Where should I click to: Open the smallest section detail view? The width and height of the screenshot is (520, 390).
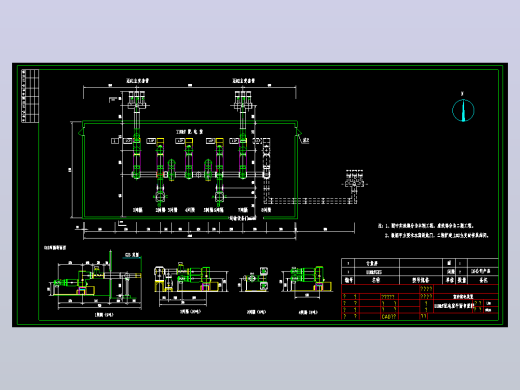[x=253, y=279]
